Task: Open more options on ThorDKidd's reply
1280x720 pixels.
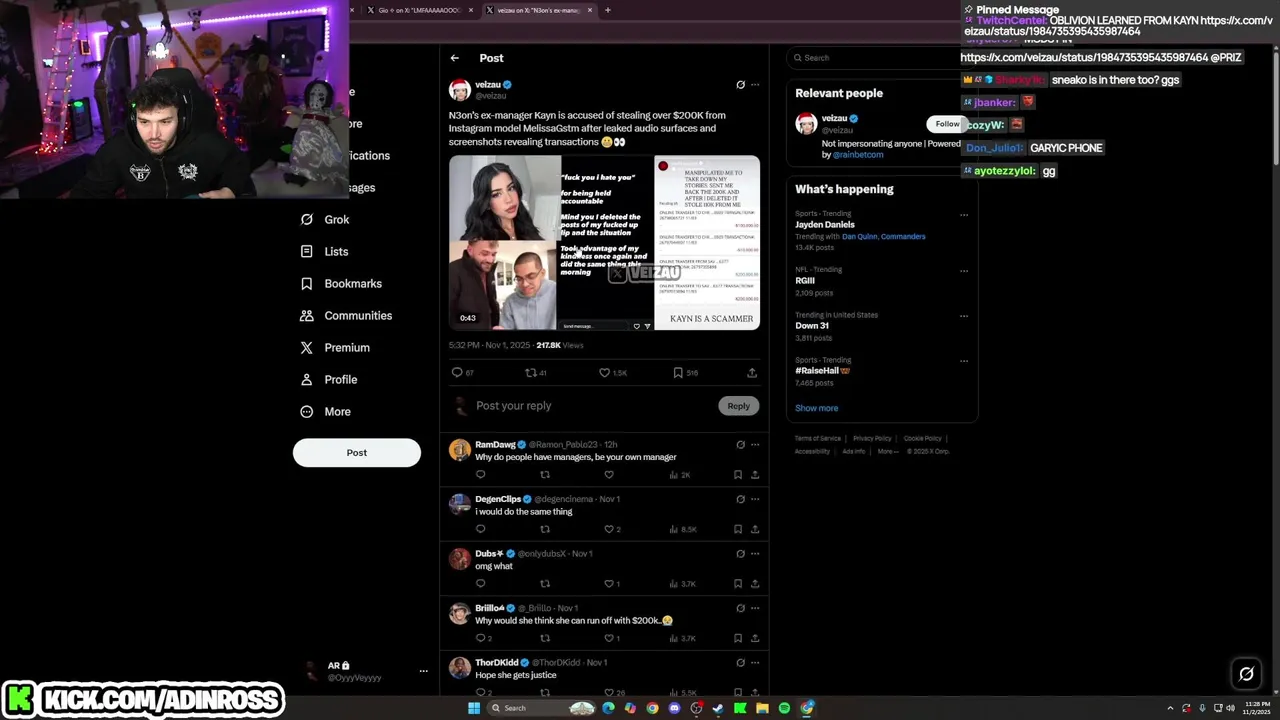Action: pyautogui.click(x=755, y=663)
